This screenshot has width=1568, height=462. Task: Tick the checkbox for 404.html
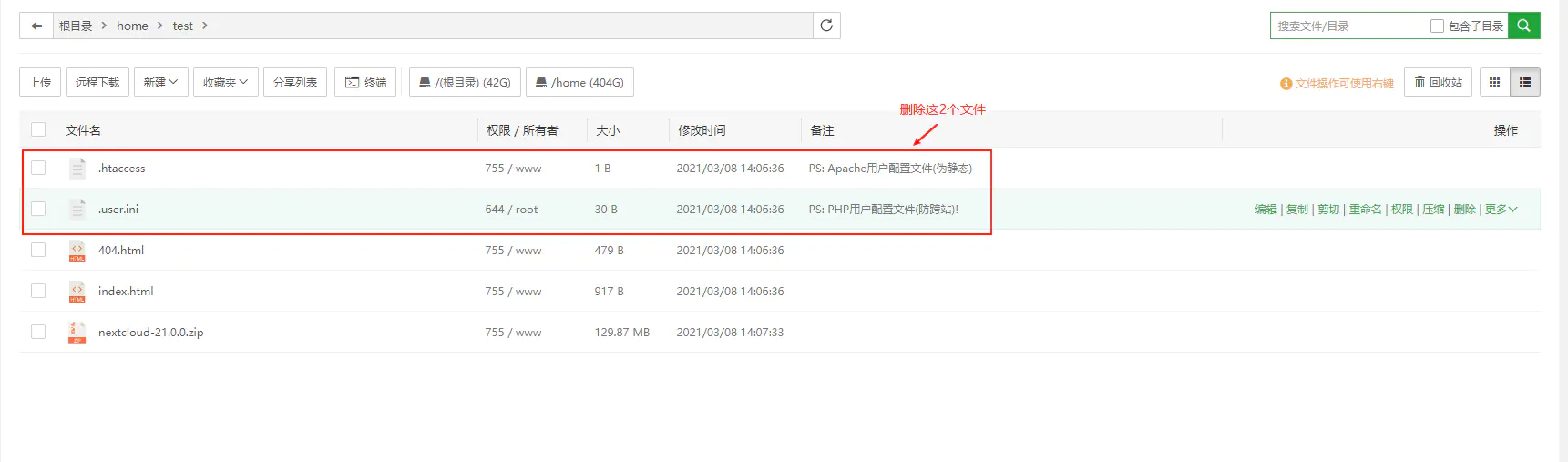38,250
